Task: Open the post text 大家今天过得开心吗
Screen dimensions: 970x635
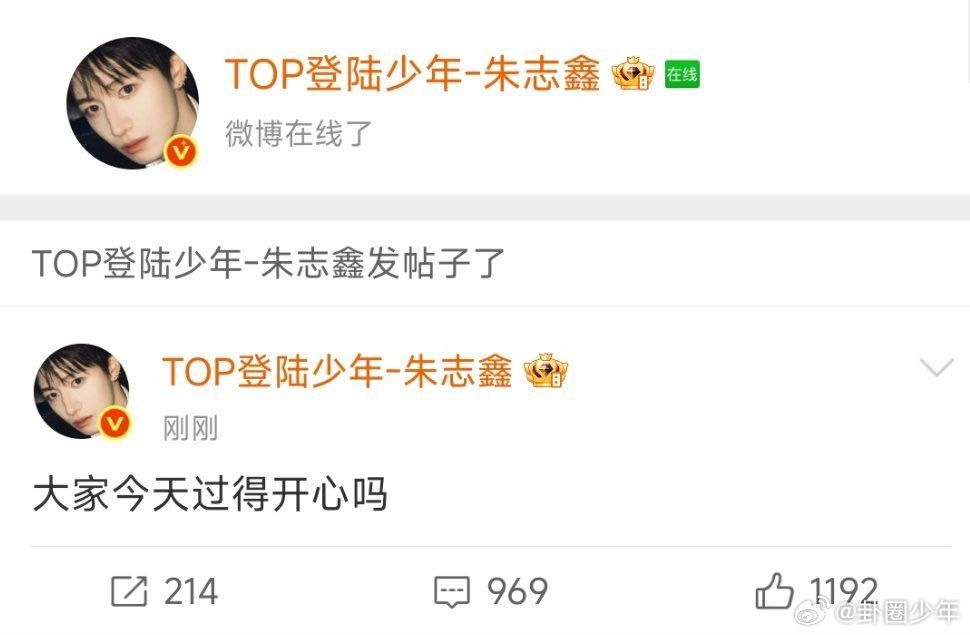Action: pos(210,495)
